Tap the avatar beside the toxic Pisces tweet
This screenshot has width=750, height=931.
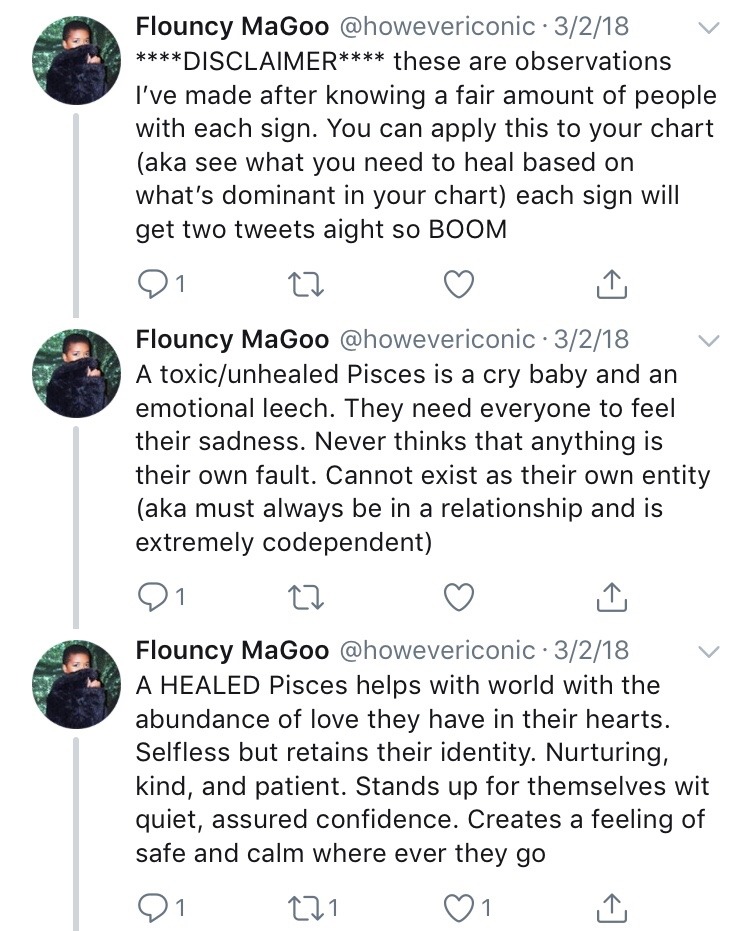[x=76, y=370]
